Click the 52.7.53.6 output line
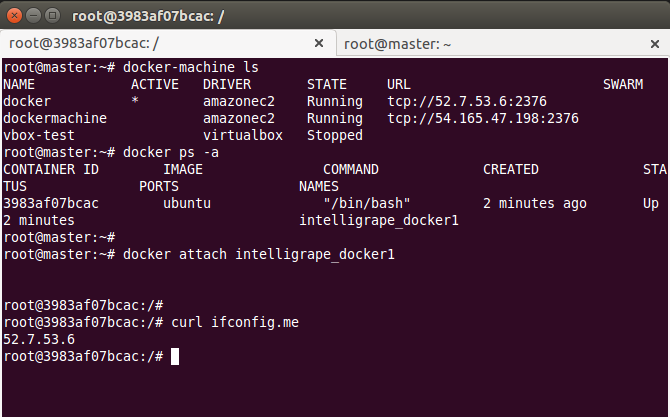Viewport: 670px width, 417px height. (x=39, y=340)
